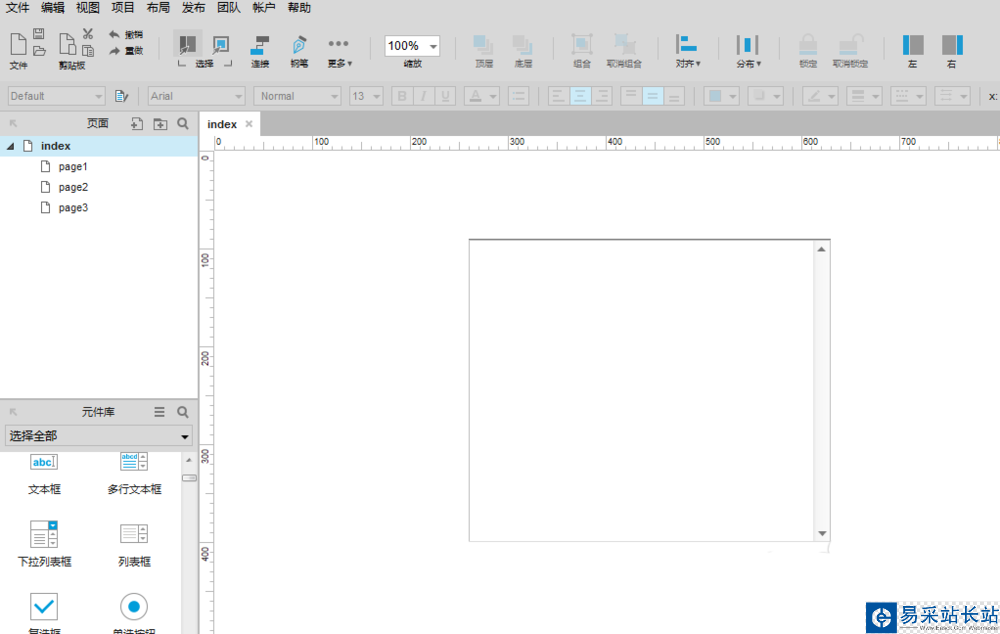Toggle the right panel 右 button
Viewport: 1000px width, 634px height.
[x=952, y=51]
